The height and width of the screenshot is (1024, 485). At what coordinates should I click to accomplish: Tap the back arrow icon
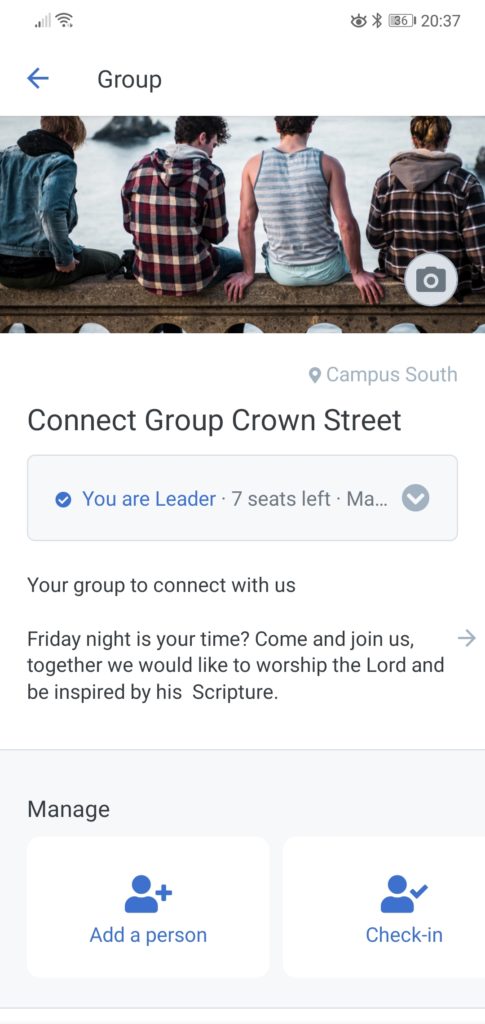click(x=38, y=79)
